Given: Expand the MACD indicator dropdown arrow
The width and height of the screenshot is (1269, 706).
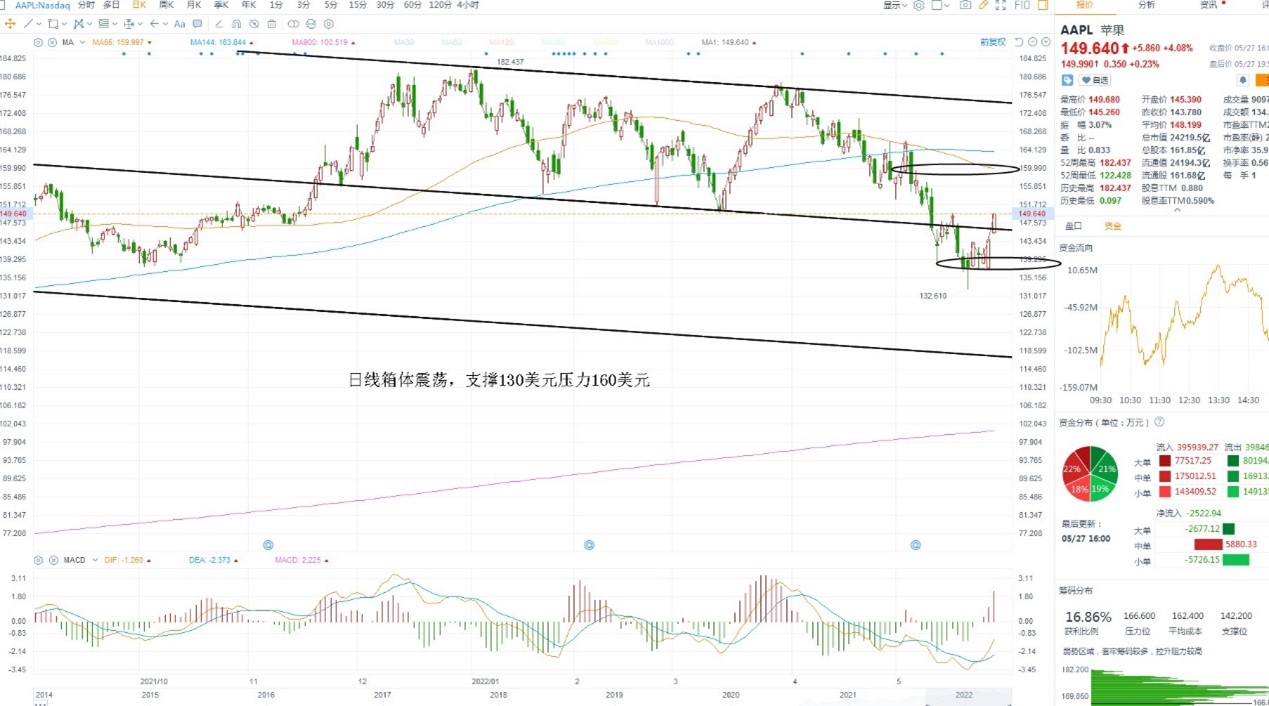Looking at the screenshot, I should 94,560.
